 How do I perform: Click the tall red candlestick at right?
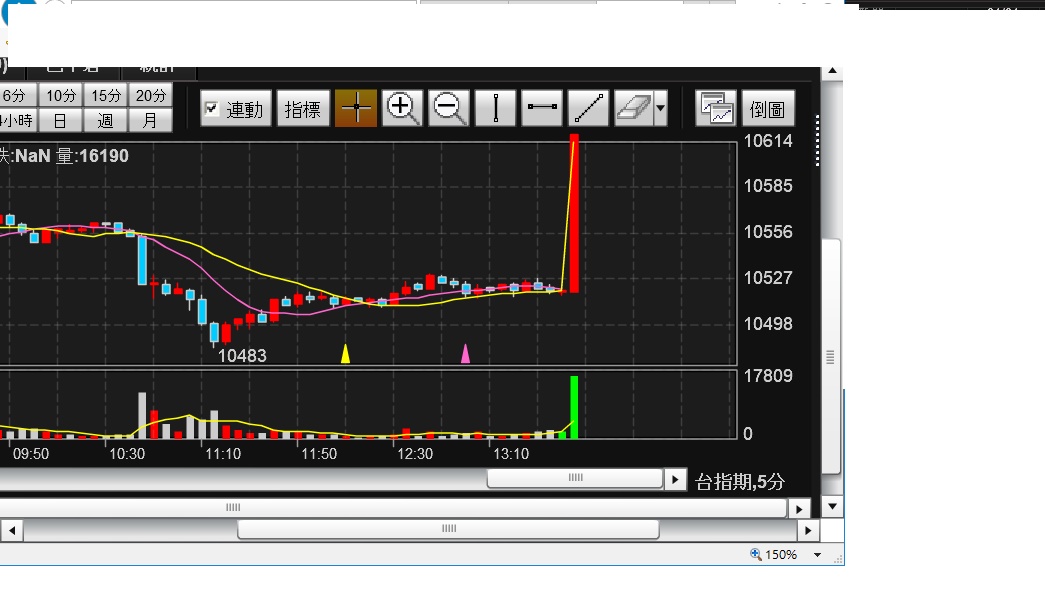(574, 213)
